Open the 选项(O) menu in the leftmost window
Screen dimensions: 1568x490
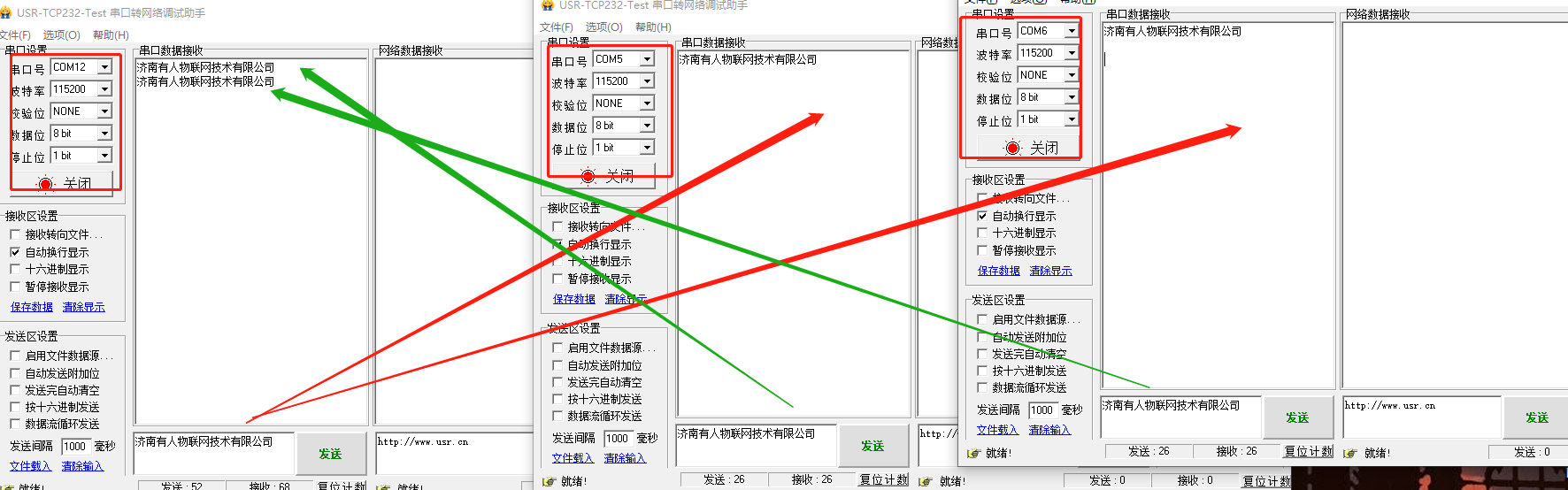coord(61,35)
